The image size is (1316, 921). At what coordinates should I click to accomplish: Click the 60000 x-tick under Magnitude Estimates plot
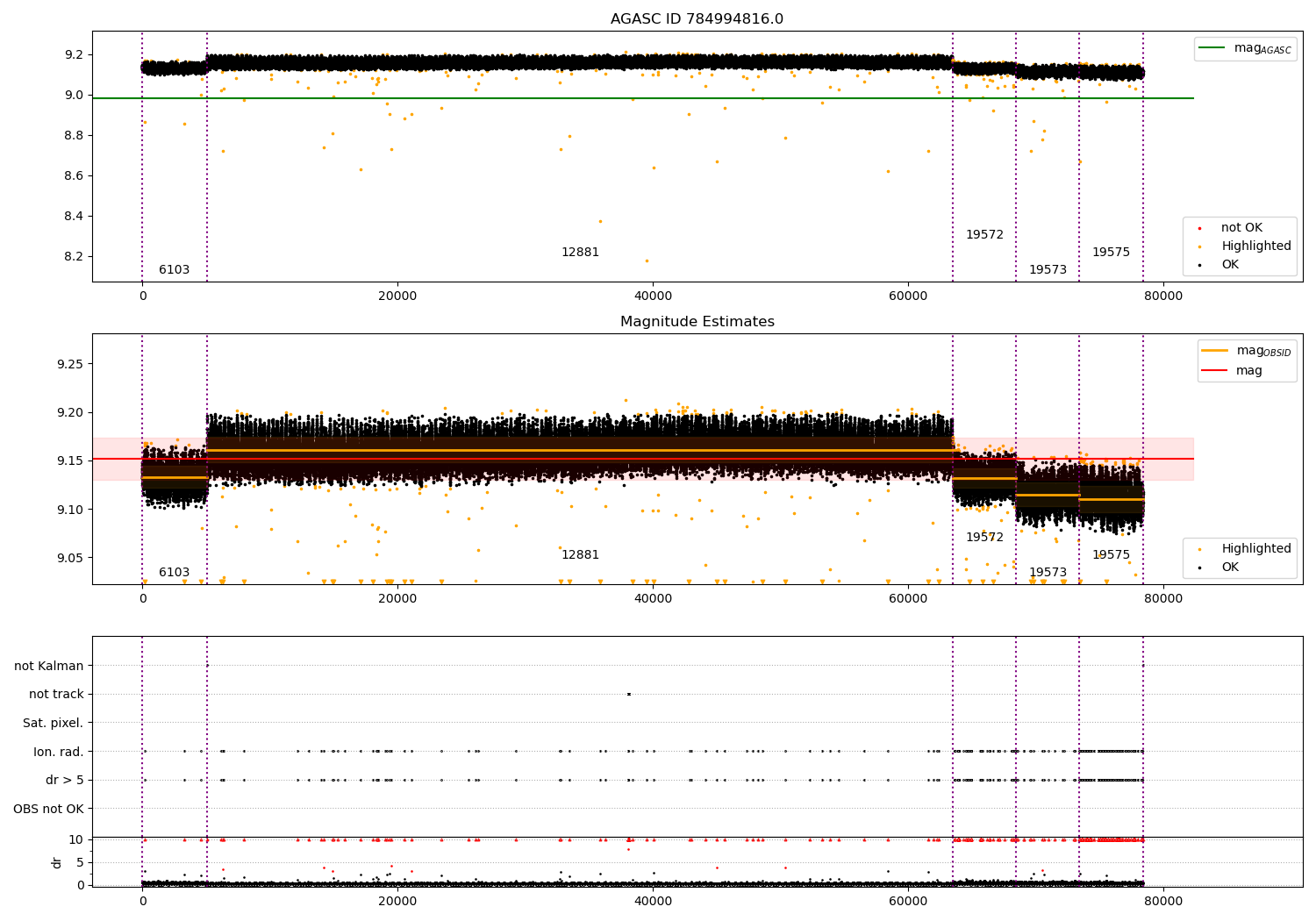(908, 599)
